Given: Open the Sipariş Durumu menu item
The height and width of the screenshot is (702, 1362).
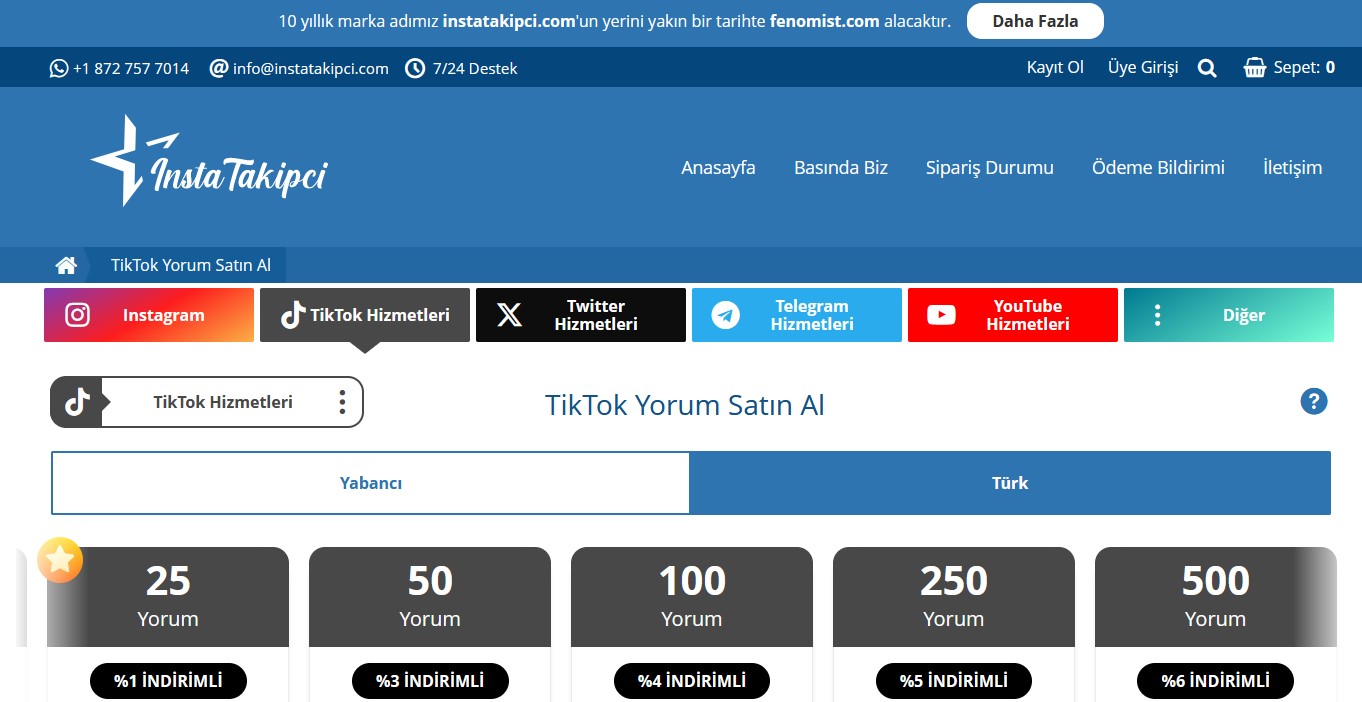Looking at the screenshot, I should pyautogui.click(x=989, y=167).
